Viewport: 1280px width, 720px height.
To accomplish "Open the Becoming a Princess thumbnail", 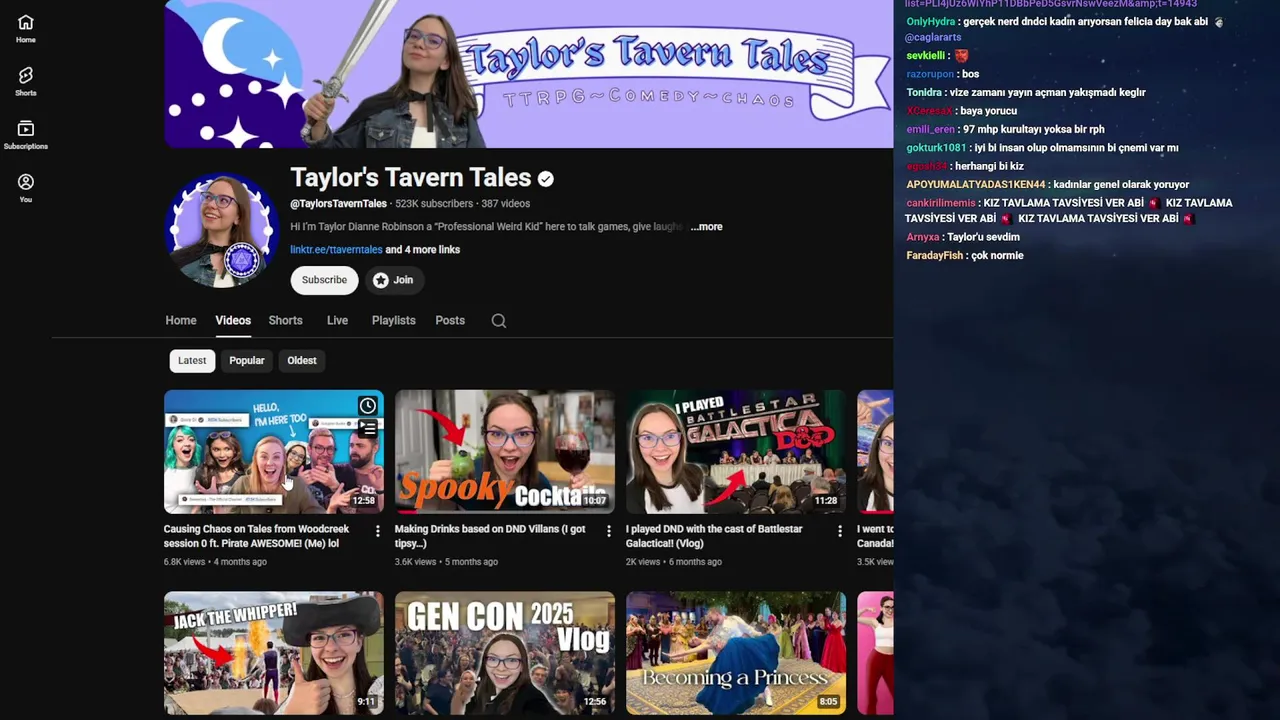I will pos(736,653).
